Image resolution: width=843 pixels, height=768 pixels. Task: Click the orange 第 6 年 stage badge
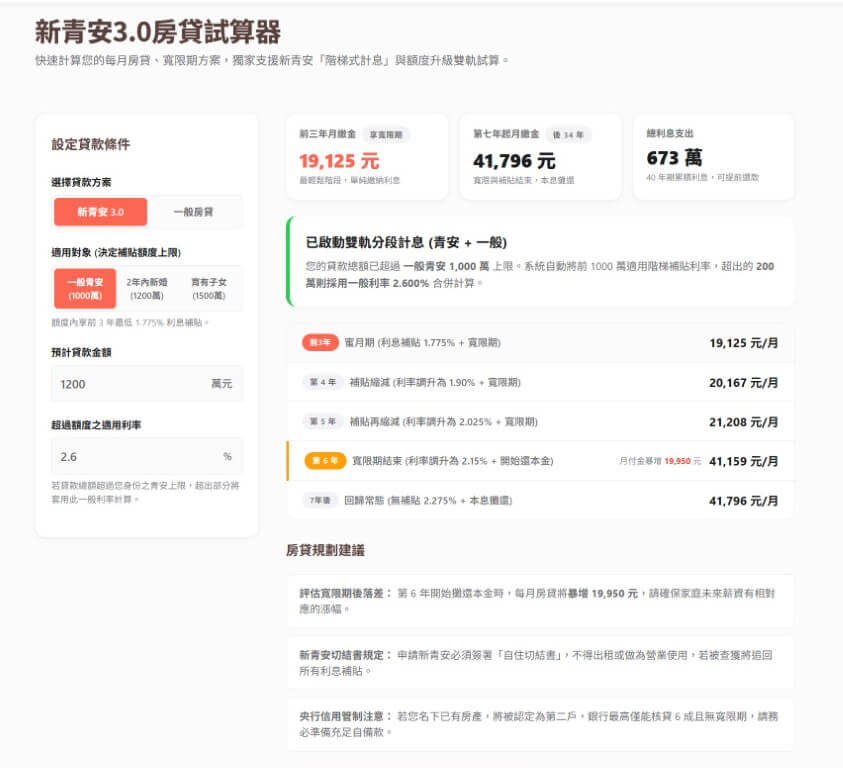tap(325, 461)
